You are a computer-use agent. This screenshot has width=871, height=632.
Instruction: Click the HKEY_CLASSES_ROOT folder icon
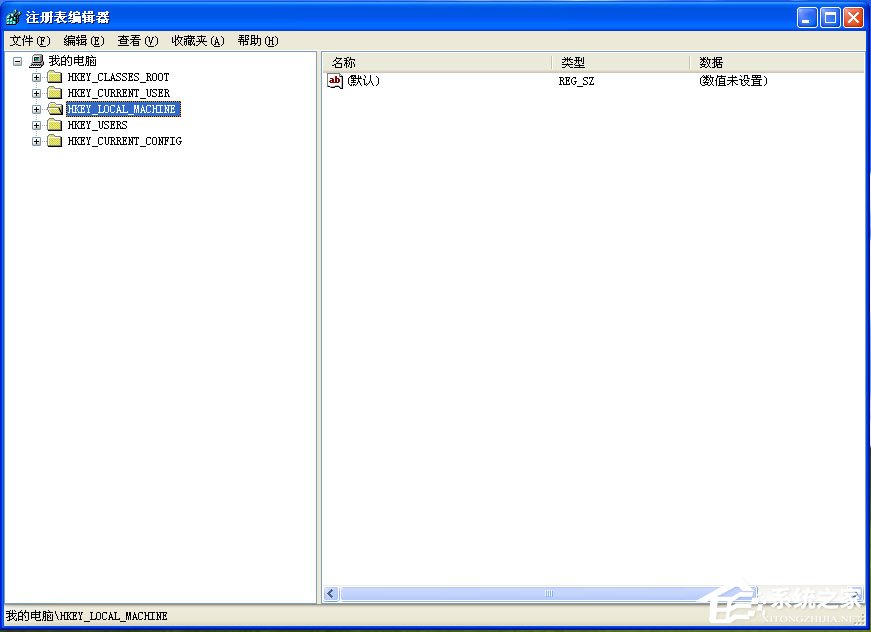point(54,76)
